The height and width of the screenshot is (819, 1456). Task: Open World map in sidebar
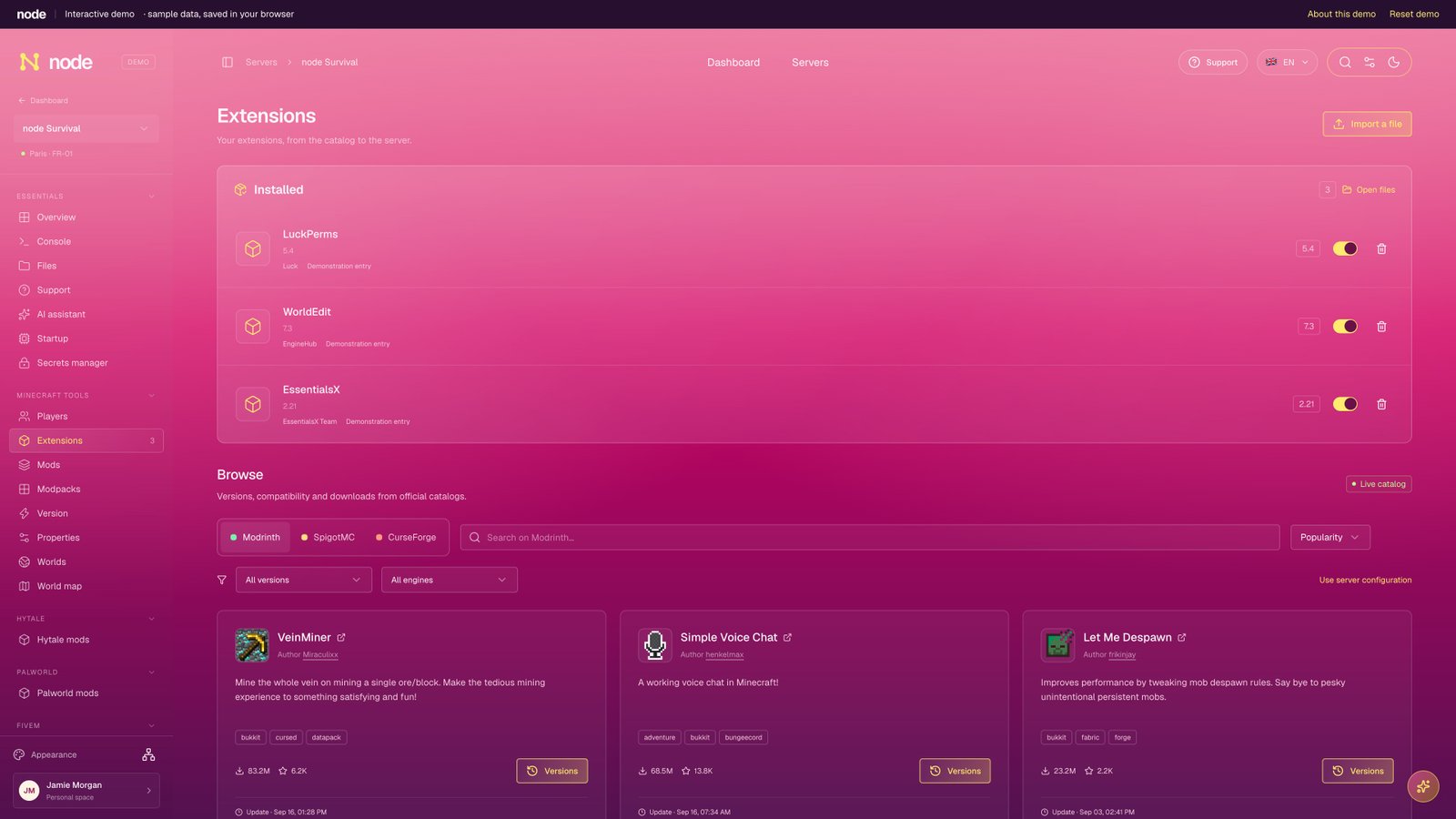(86, 587)
